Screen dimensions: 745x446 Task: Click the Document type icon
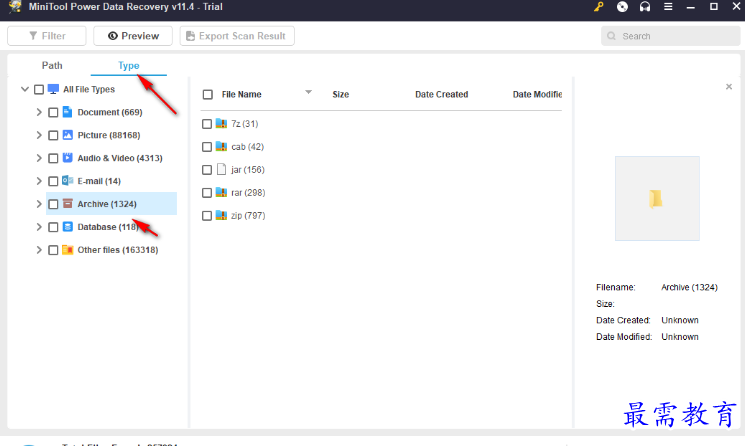coord(67,112)
